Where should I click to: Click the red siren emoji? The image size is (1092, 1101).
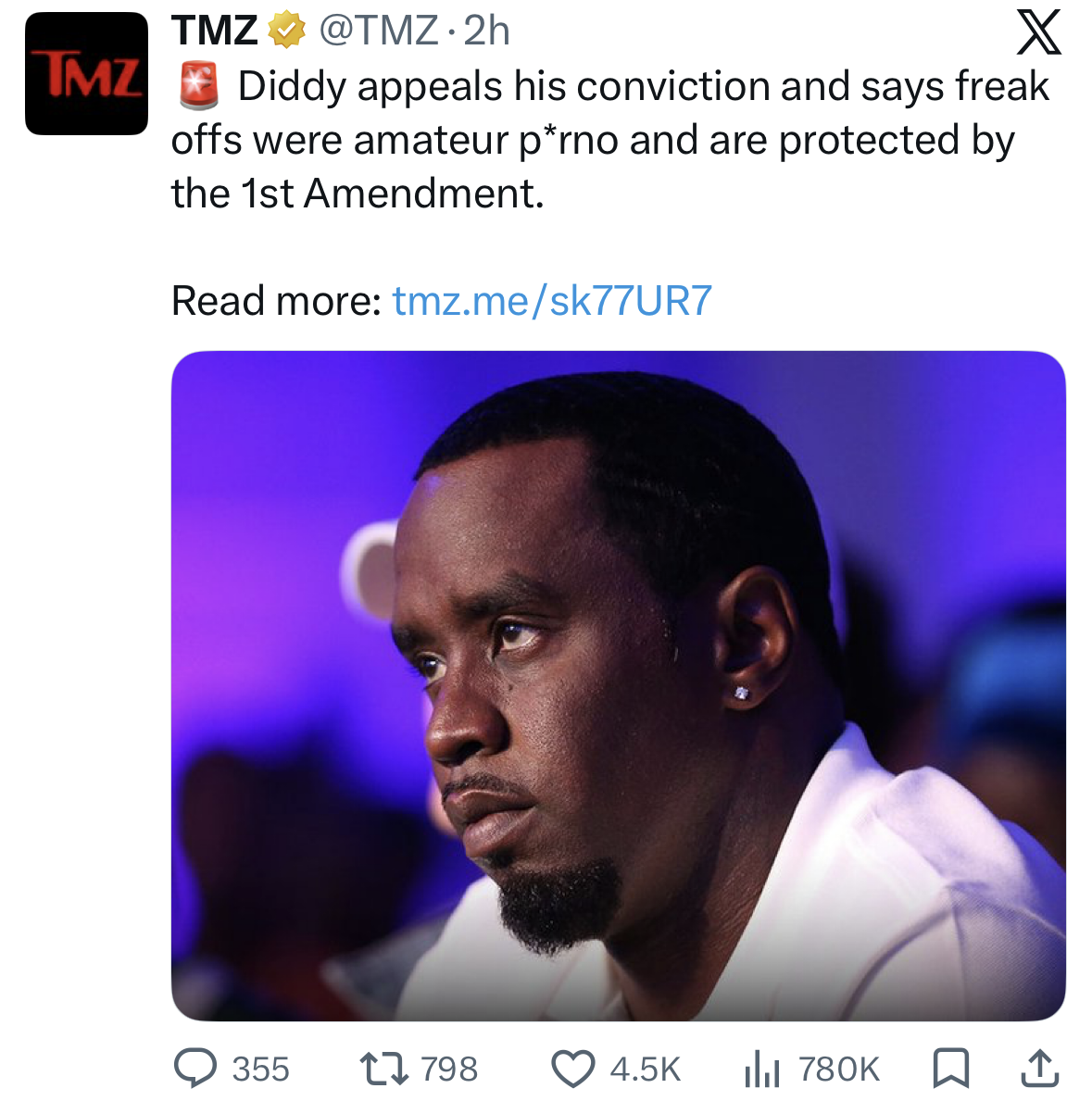coord(199,86)
